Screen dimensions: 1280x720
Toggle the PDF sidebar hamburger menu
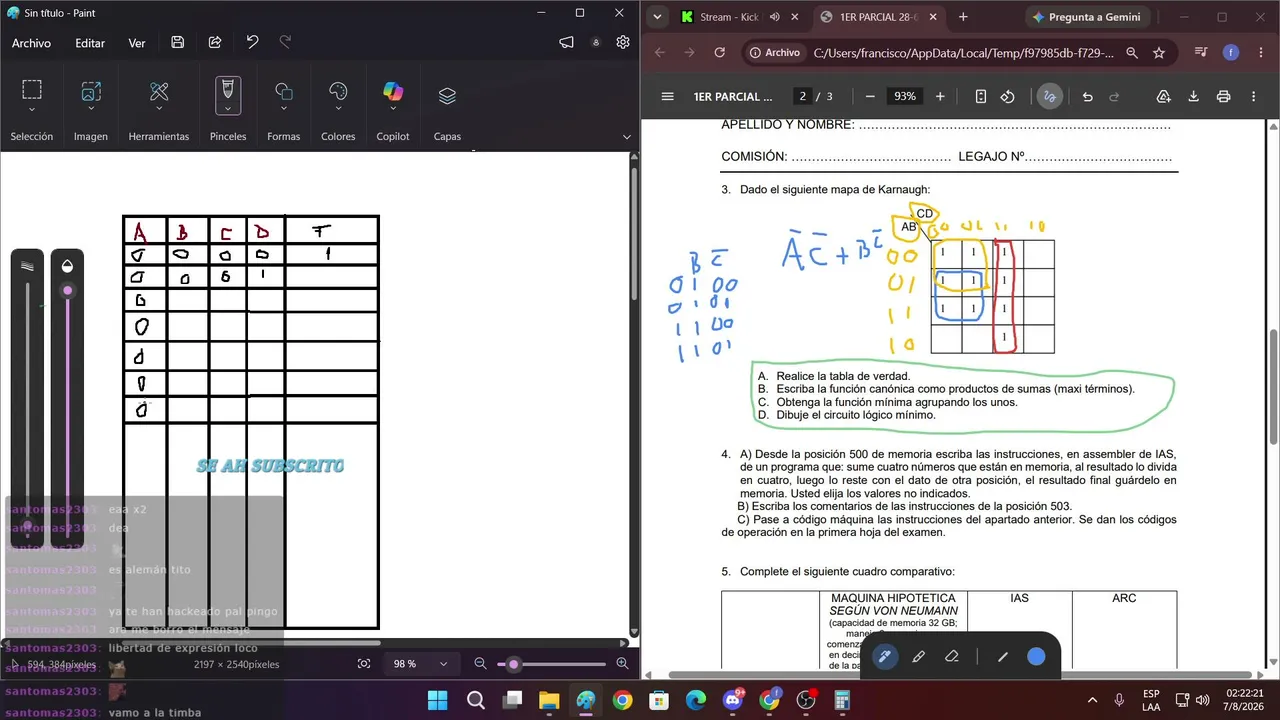point(667,97)
